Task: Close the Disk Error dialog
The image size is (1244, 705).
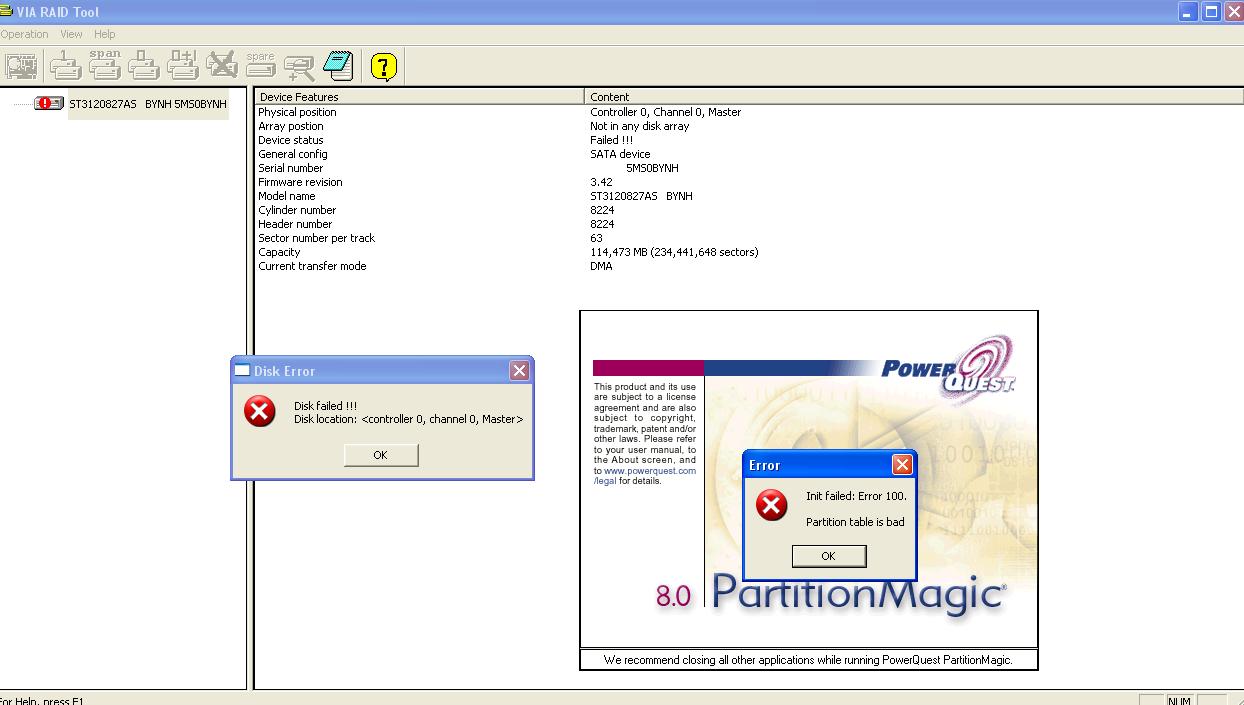Action: pyautogui.click(x=519, y=371)
